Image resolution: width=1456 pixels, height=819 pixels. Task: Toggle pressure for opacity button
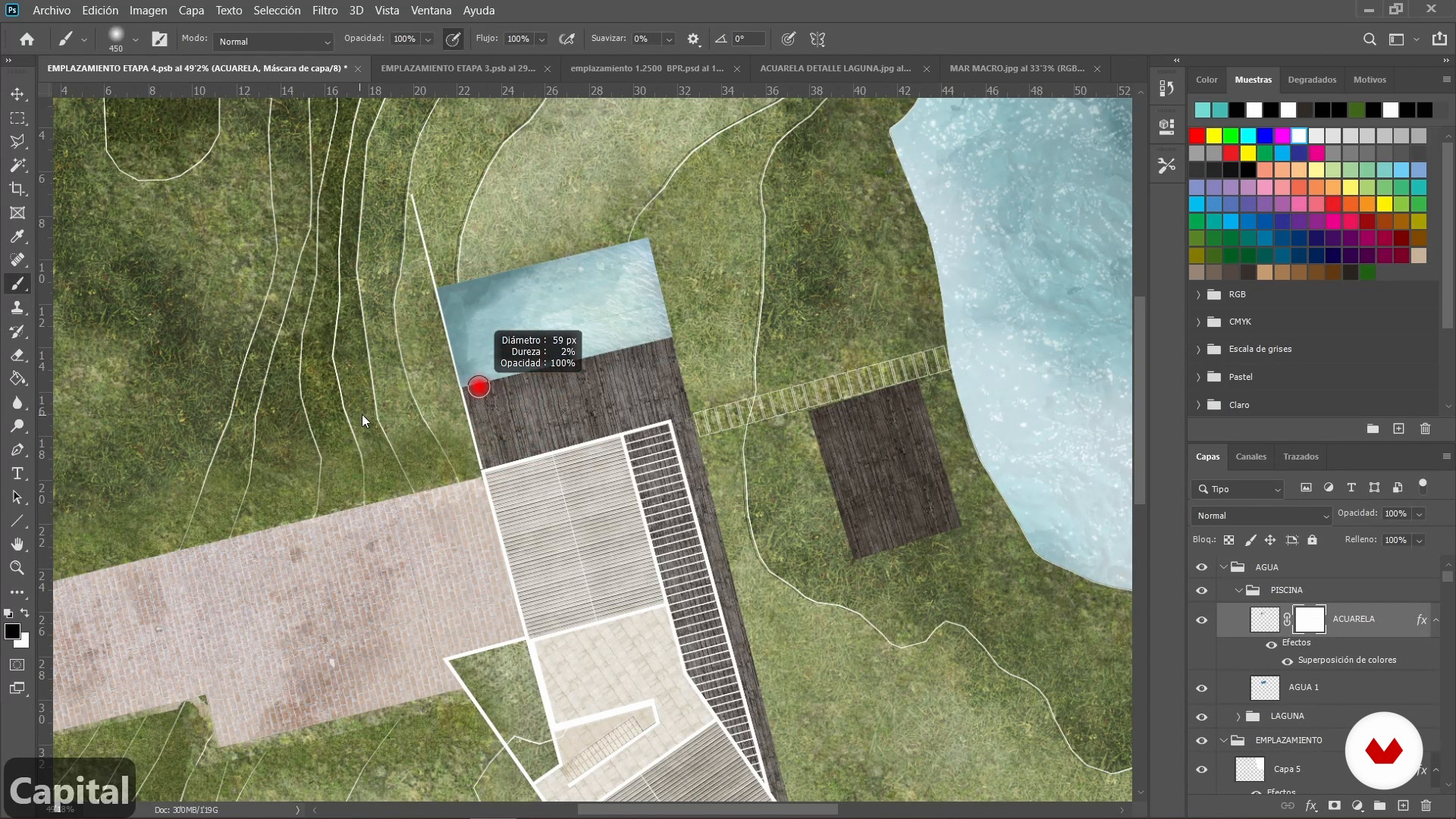pyautogui.click(x=453, y=39)
